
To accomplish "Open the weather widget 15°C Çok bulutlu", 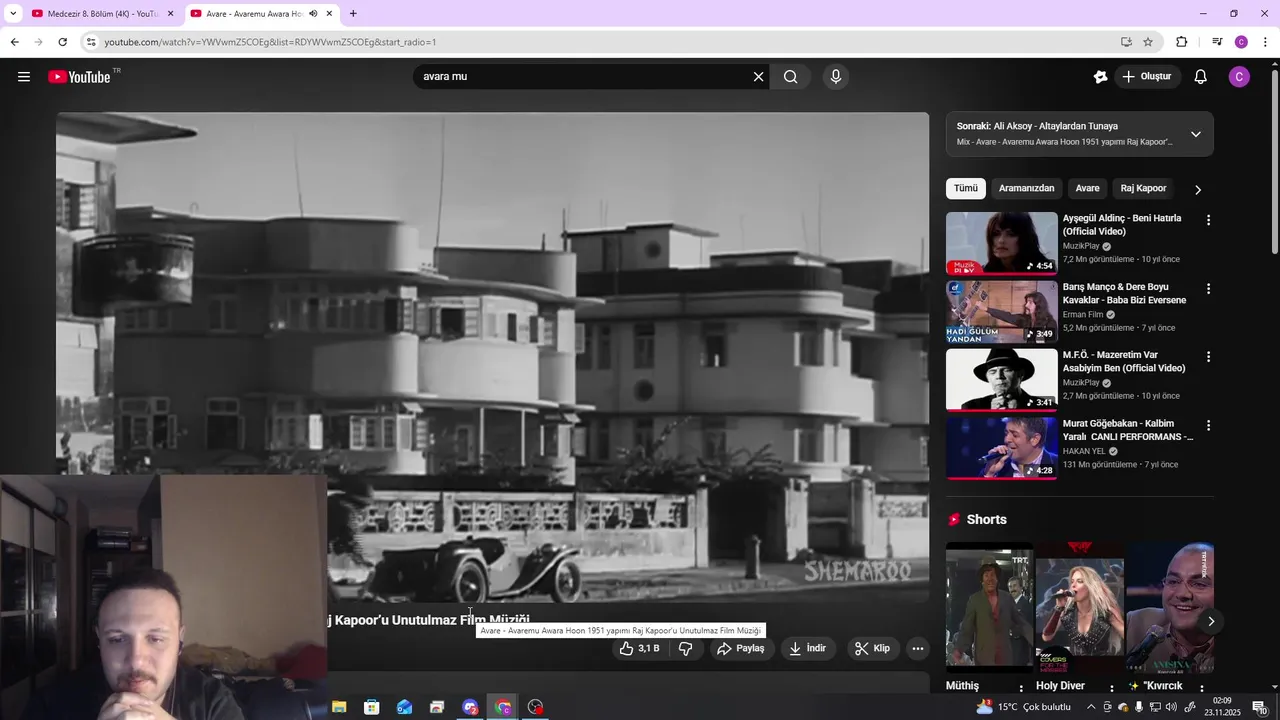I will click(x=1024, y=707).
